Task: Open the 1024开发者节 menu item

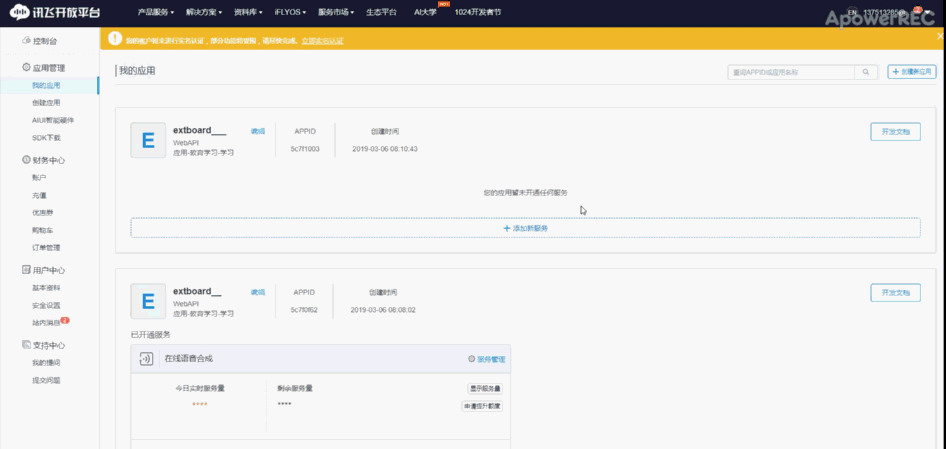Action: [477, 12]
